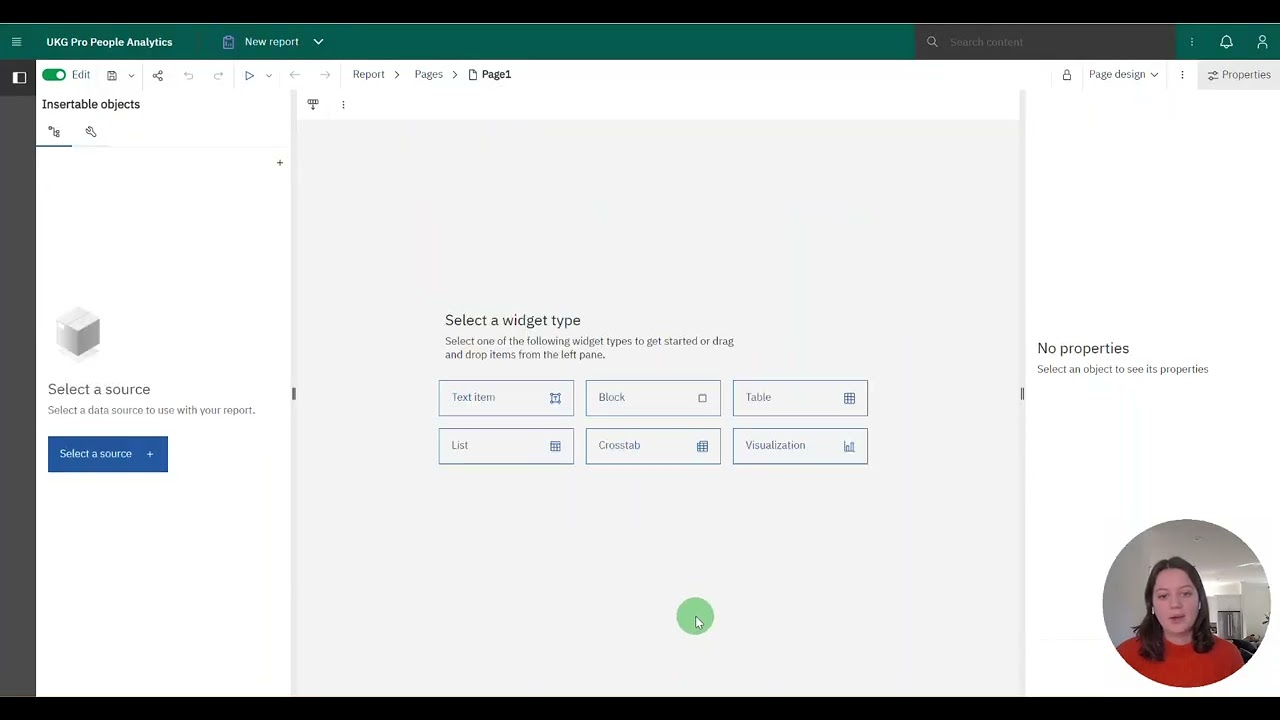Toggle the Properties pane button
This screenshot has width=1280, height=720.
click(x=1238, y=75)
